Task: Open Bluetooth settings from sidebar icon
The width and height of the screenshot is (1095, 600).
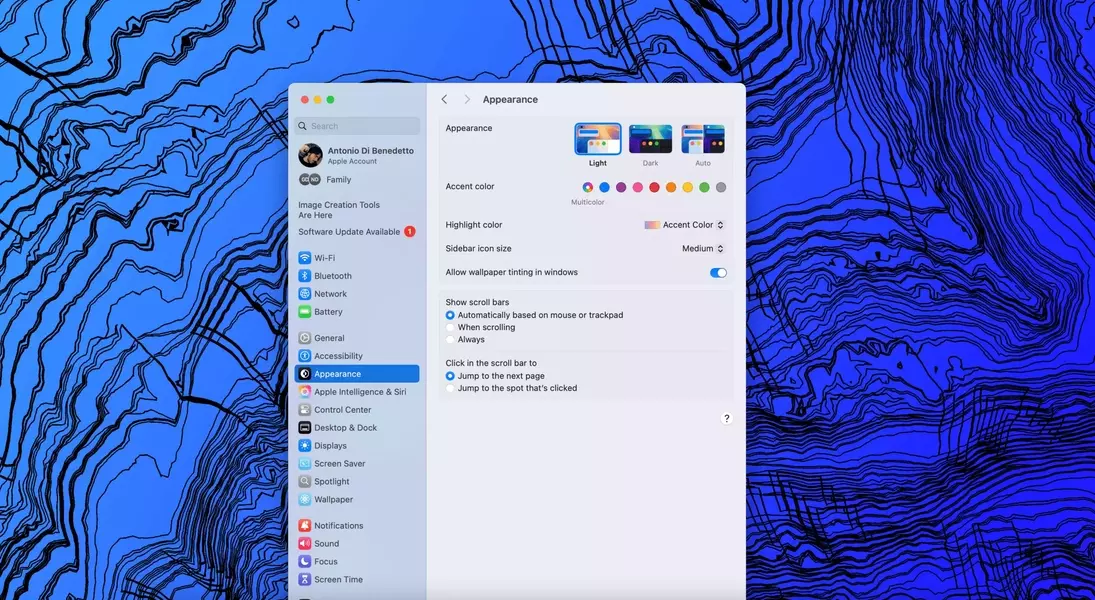Action: [305, 276]
